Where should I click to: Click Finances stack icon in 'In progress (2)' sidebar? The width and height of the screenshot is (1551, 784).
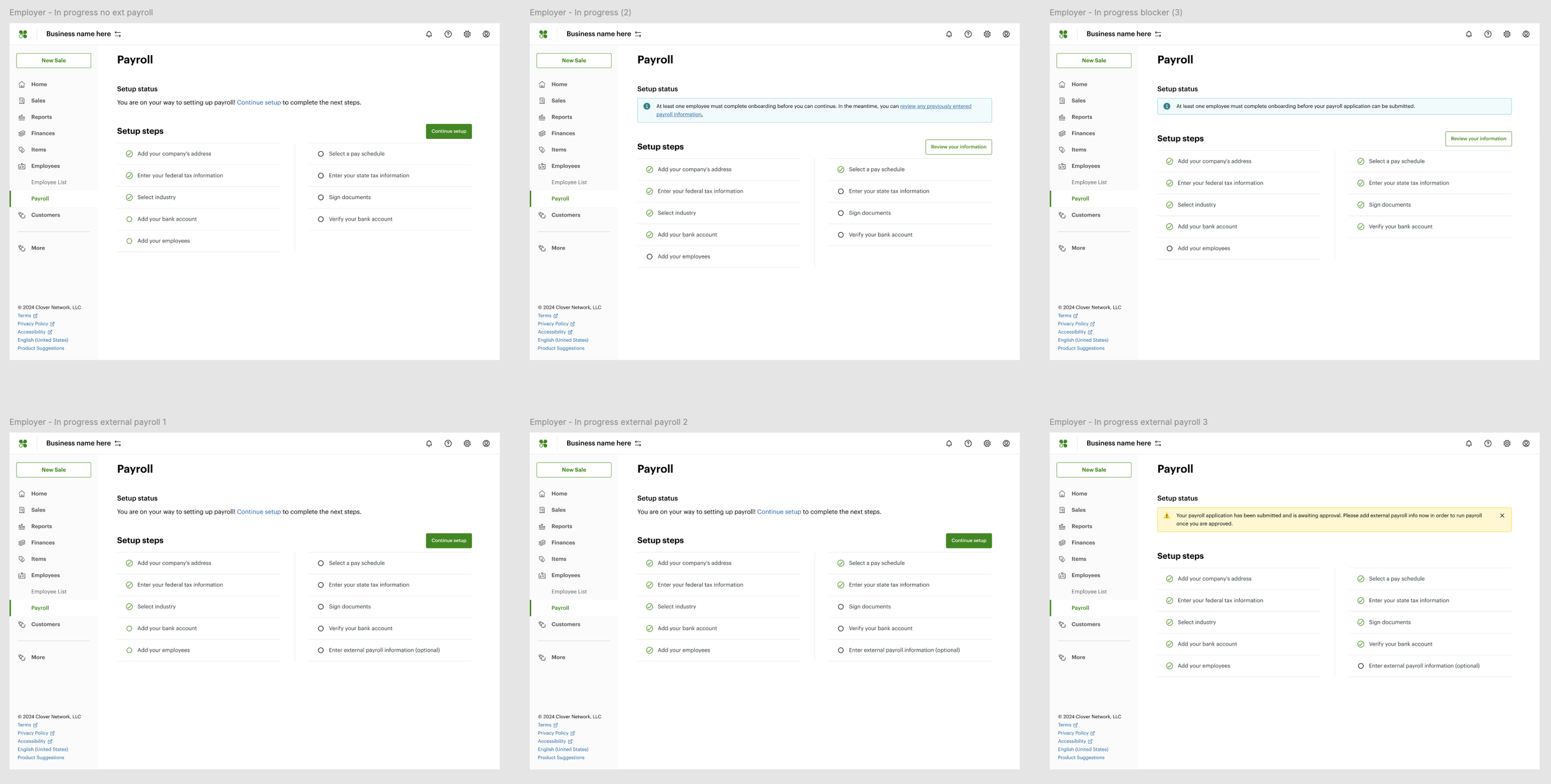(x=542, y=133)
